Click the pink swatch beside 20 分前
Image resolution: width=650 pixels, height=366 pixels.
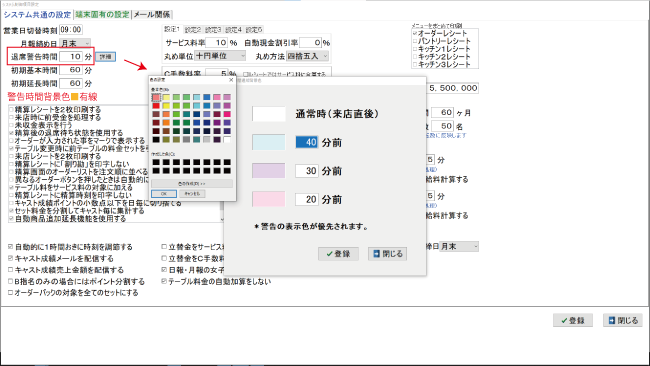pyautogui.click(x=269, y=199)
